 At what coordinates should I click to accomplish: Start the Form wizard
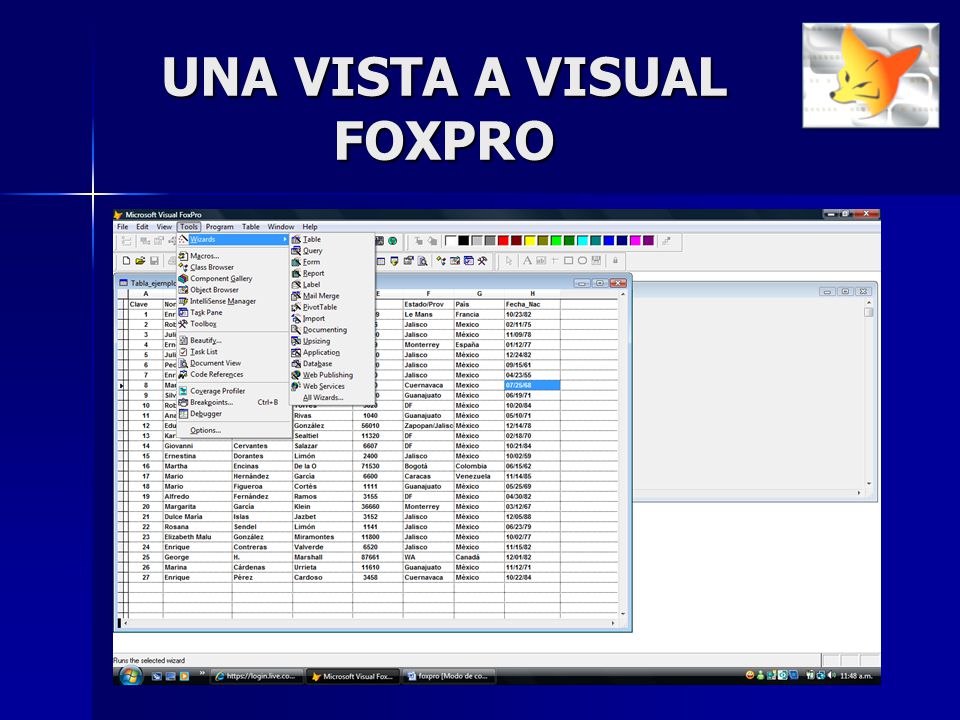point(332,262)
